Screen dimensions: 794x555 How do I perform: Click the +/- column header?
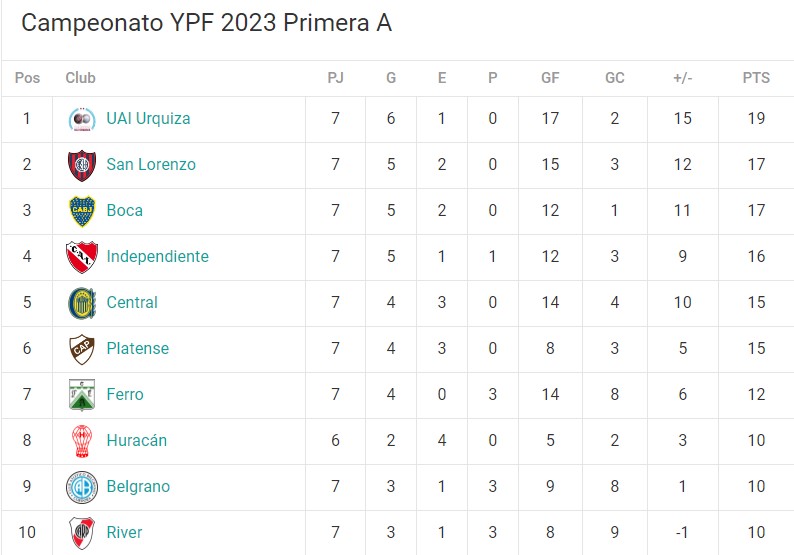click(683, 78)
